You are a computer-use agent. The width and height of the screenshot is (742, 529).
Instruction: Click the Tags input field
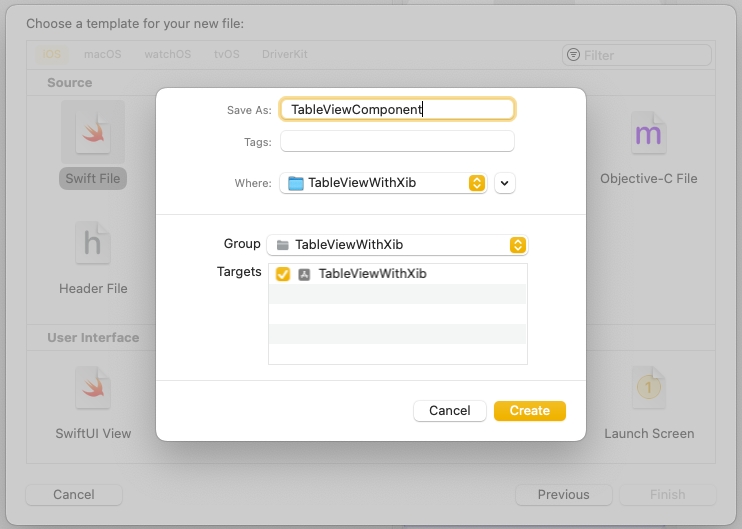point(397,142)
